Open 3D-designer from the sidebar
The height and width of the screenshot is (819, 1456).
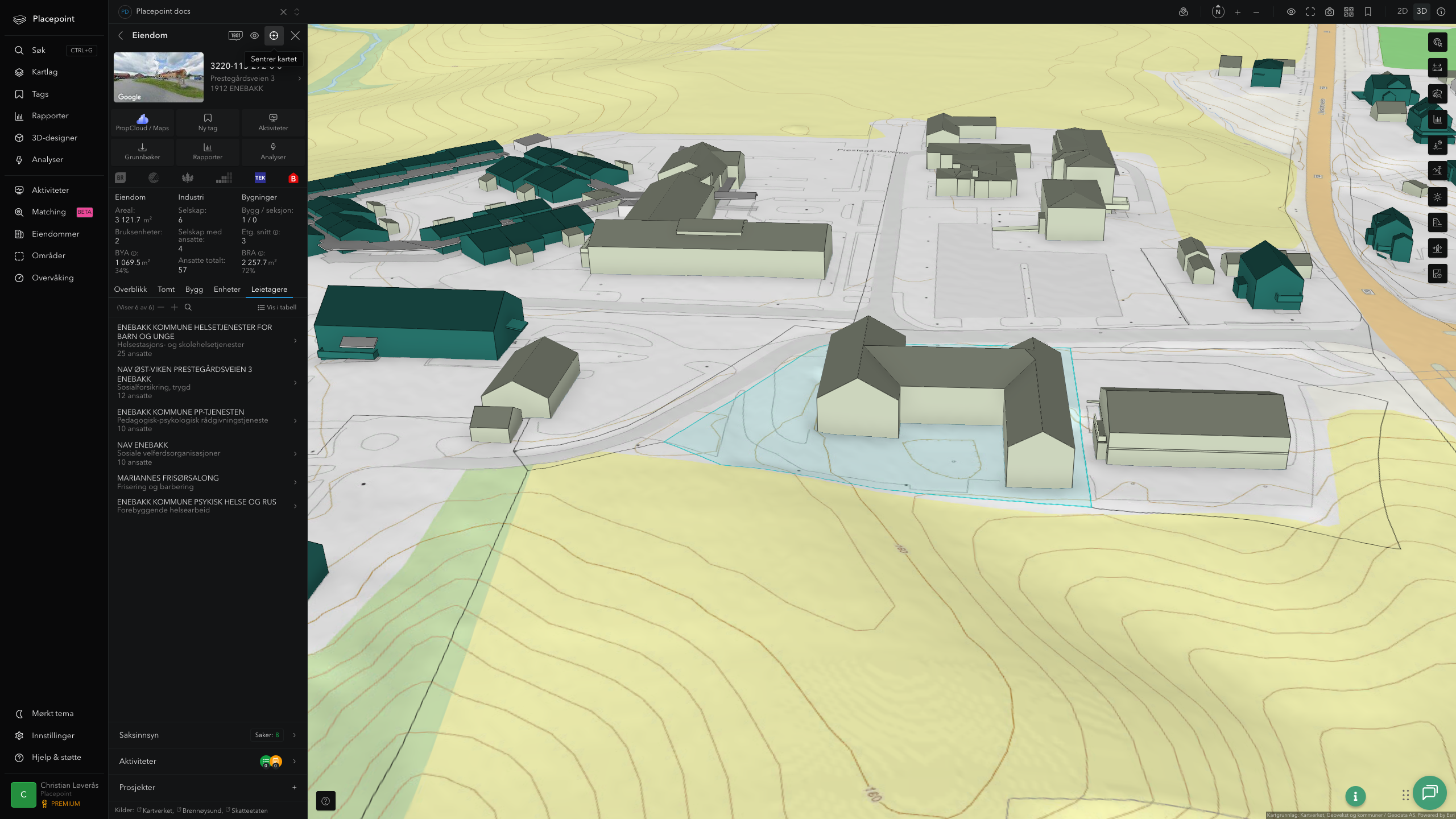tap(55, 138)
